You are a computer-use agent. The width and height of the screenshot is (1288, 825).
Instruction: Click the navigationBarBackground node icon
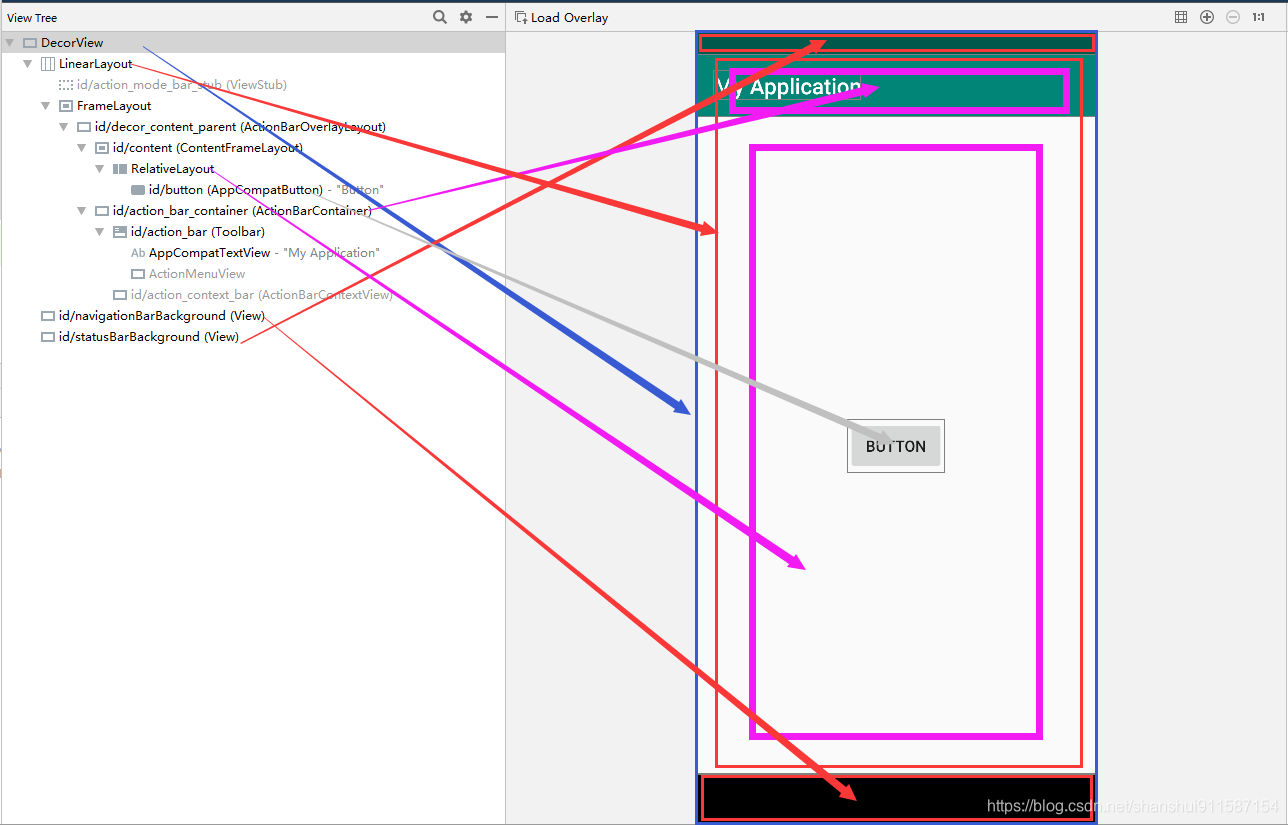coord(48,316)
